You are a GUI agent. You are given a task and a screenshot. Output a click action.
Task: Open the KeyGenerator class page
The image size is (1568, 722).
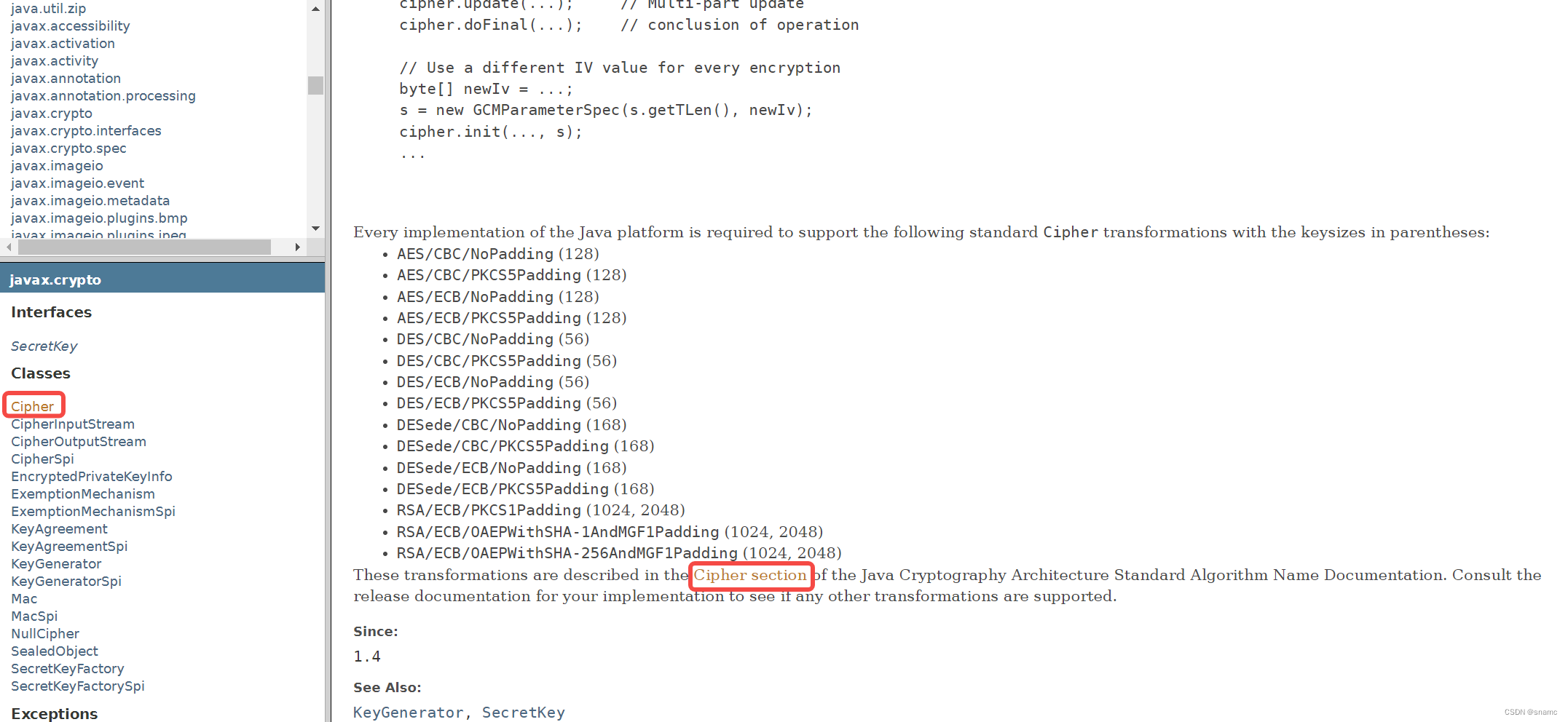click(x=56, y=563)
